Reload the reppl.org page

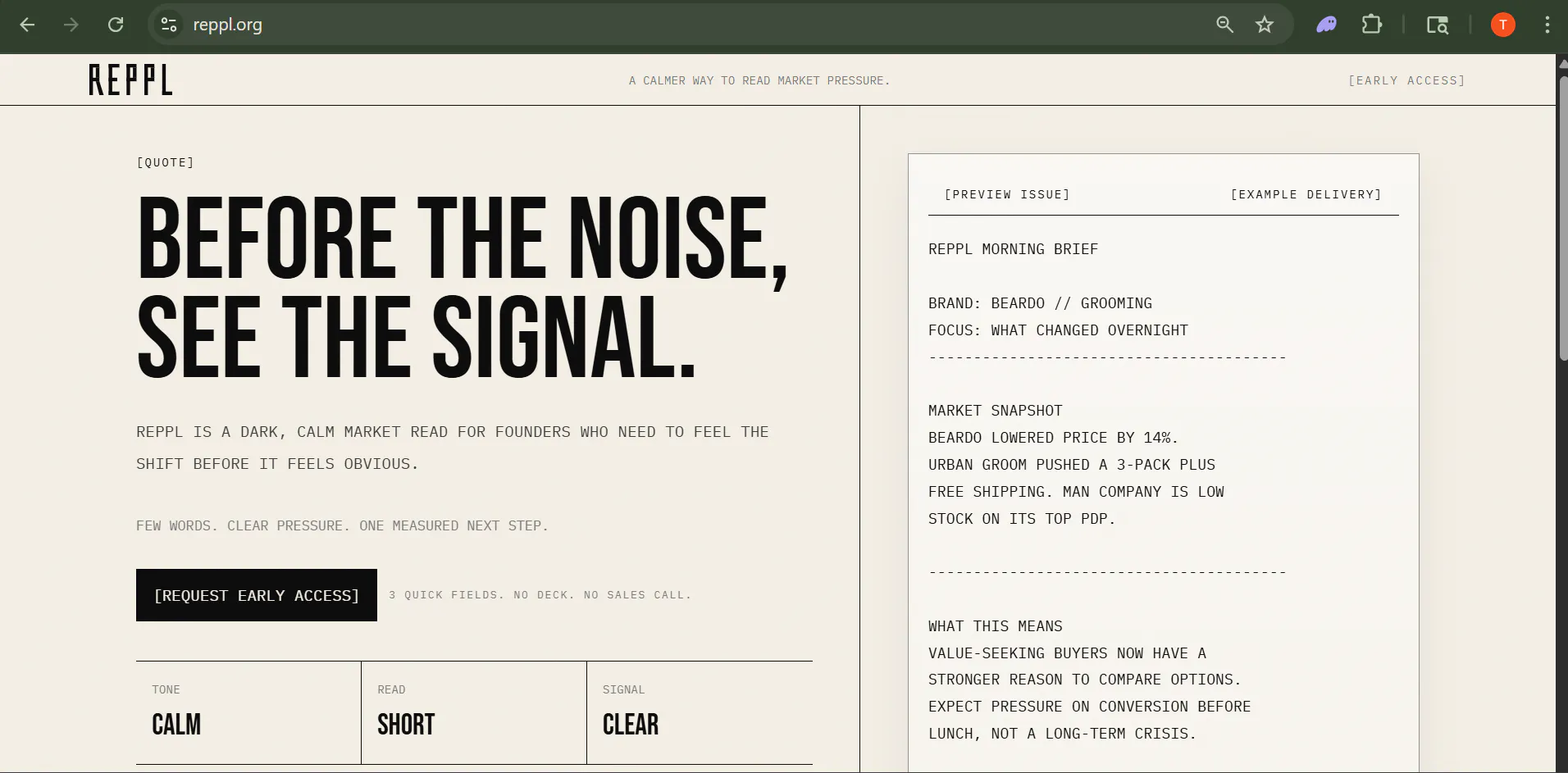116,25
